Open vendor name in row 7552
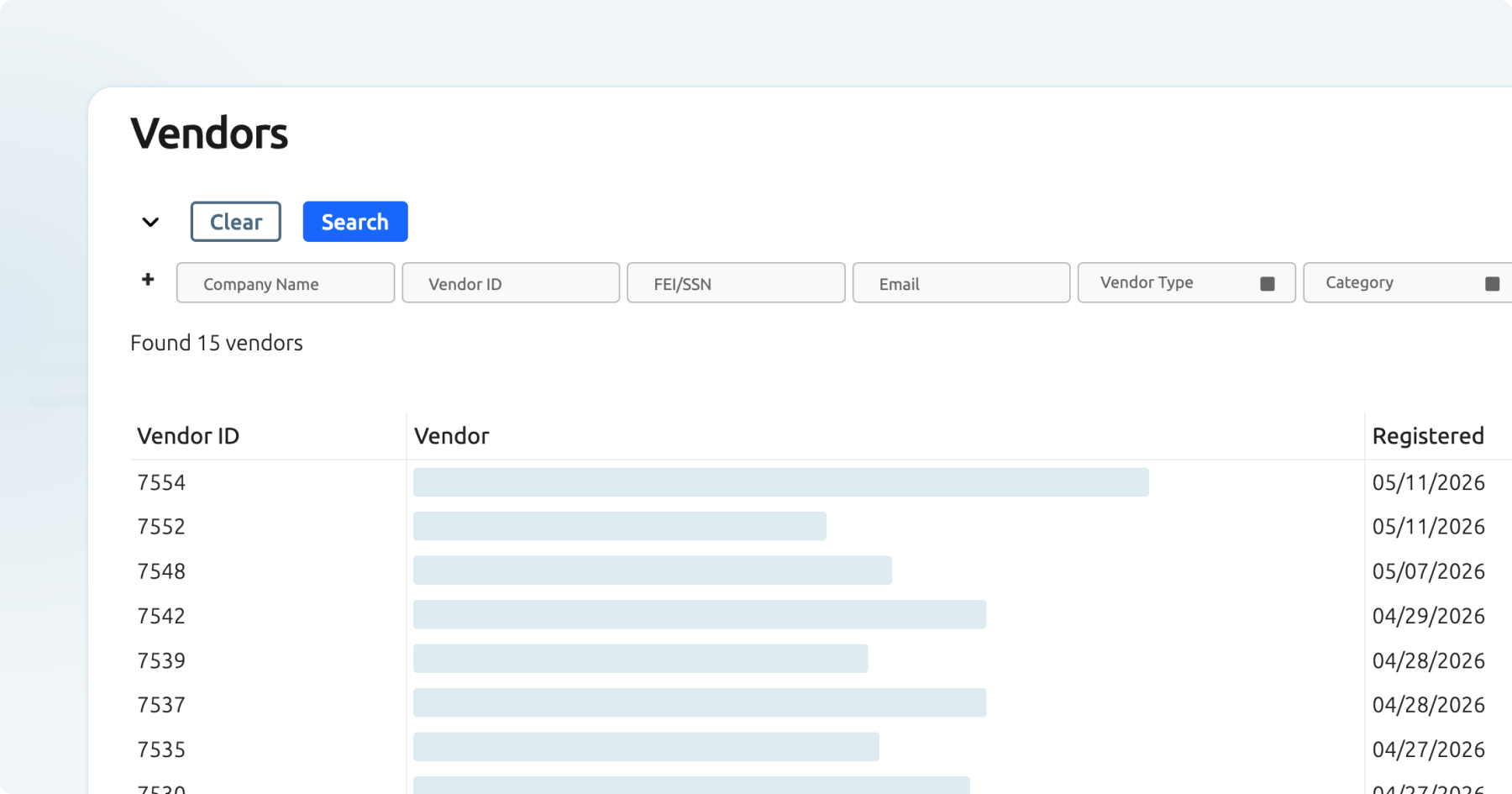Image resolution: width=1512 pixels, height=794 pixels. pos(620,526)
